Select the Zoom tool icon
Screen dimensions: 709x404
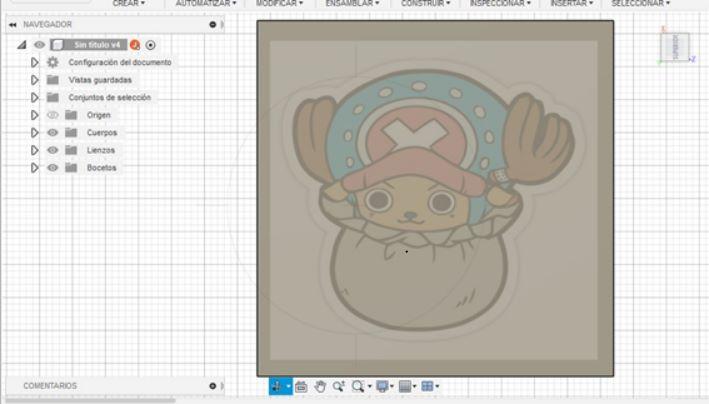coord(339,386)
